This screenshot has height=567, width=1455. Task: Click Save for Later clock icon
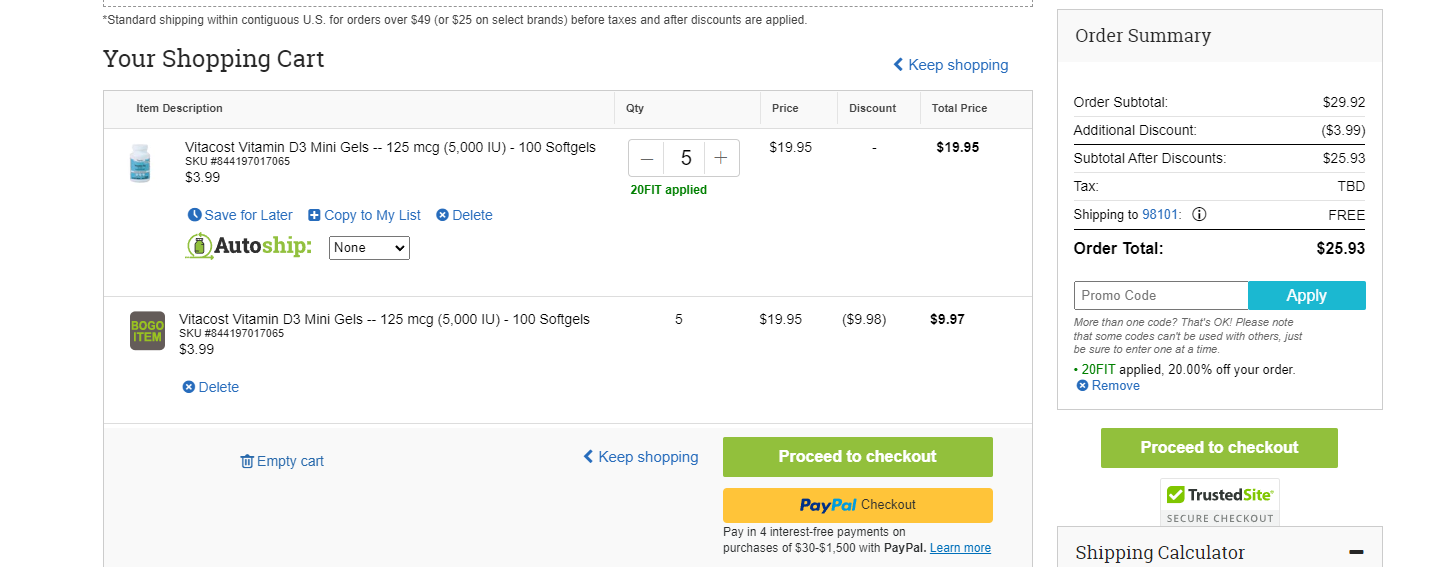(x=195, y=215)
